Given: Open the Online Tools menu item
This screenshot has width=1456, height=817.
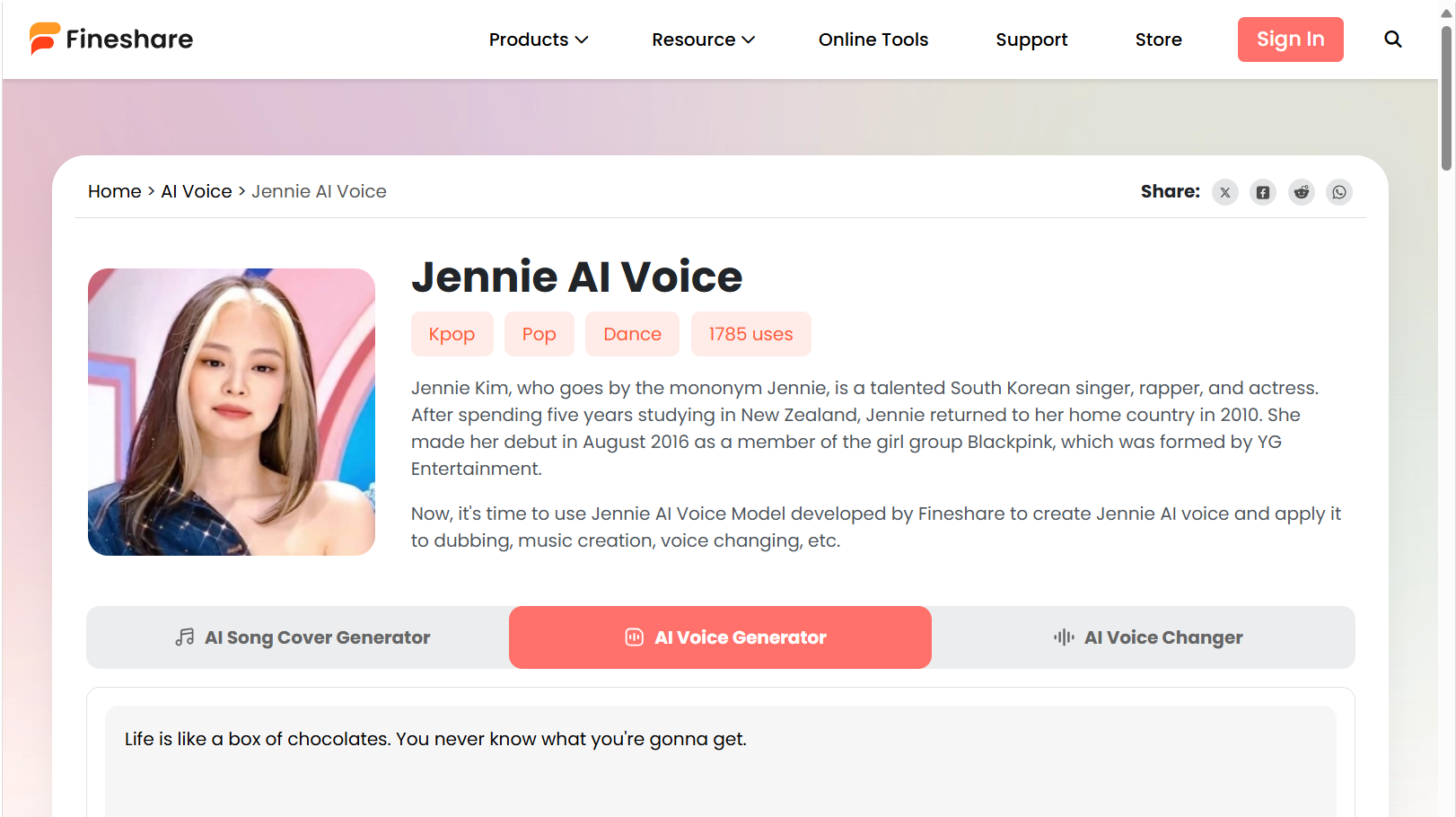Looking at the screenshot, I should tap(873, 40).
